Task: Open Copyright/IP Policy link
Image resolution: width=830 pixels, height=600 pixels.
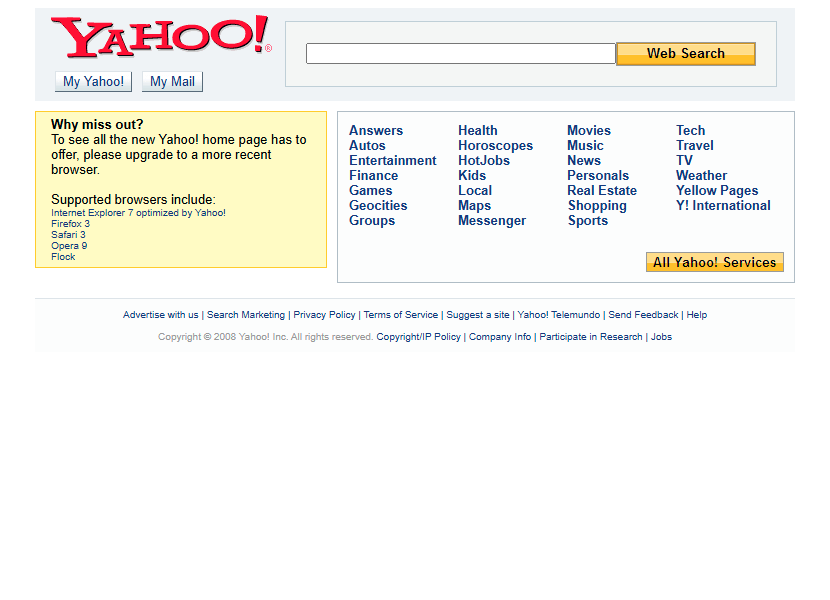Action: (418, 337)
